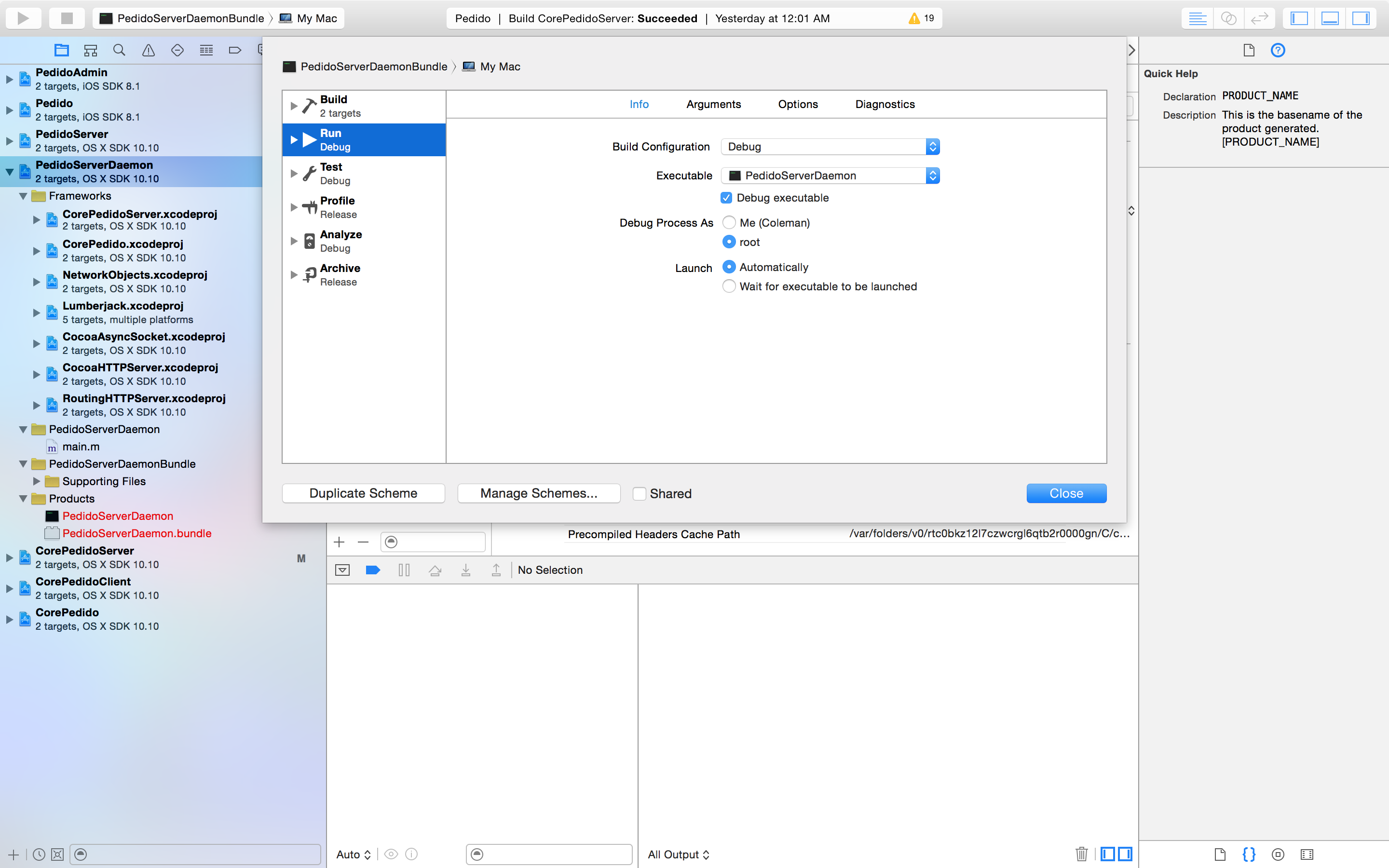The image size is (1389, 868).
Task: Select 'Wait for executable to be launched'
Action: point(729,286)
